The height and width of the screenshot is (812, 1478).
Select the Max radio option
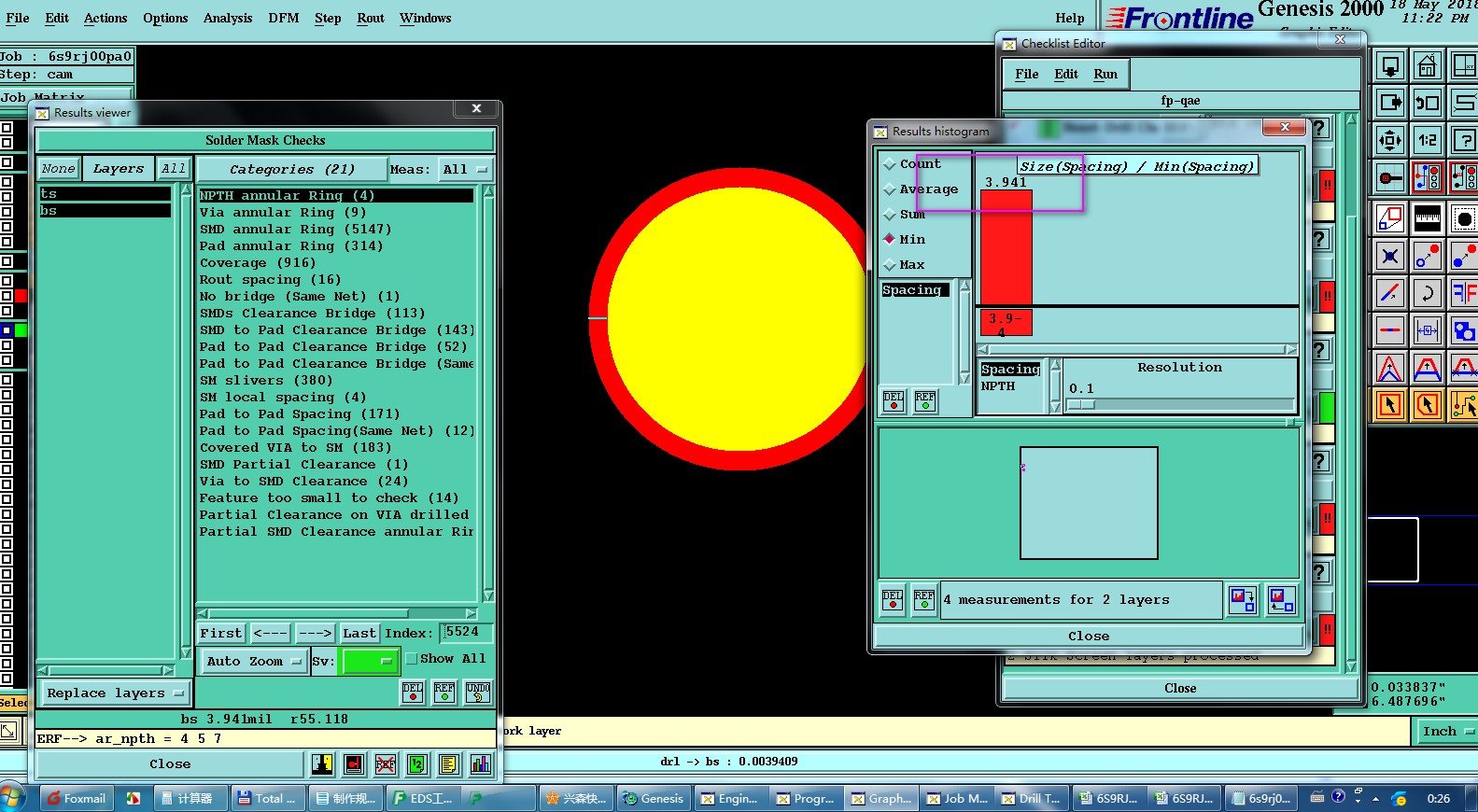[890, 265]
